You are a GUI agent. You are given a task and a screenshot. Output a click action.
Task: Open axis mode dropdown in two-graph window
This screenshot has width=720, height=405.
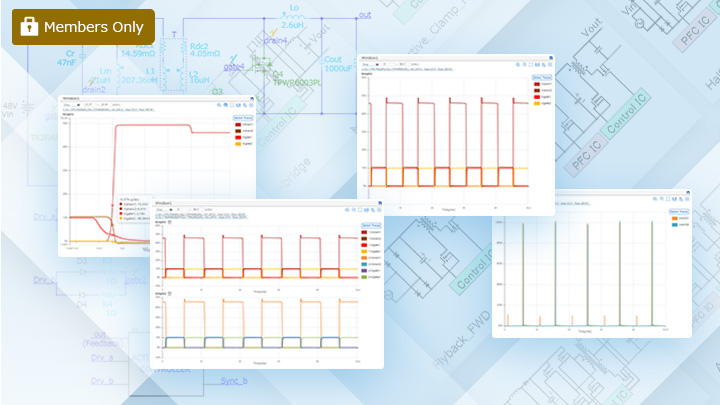pos(164,210)
